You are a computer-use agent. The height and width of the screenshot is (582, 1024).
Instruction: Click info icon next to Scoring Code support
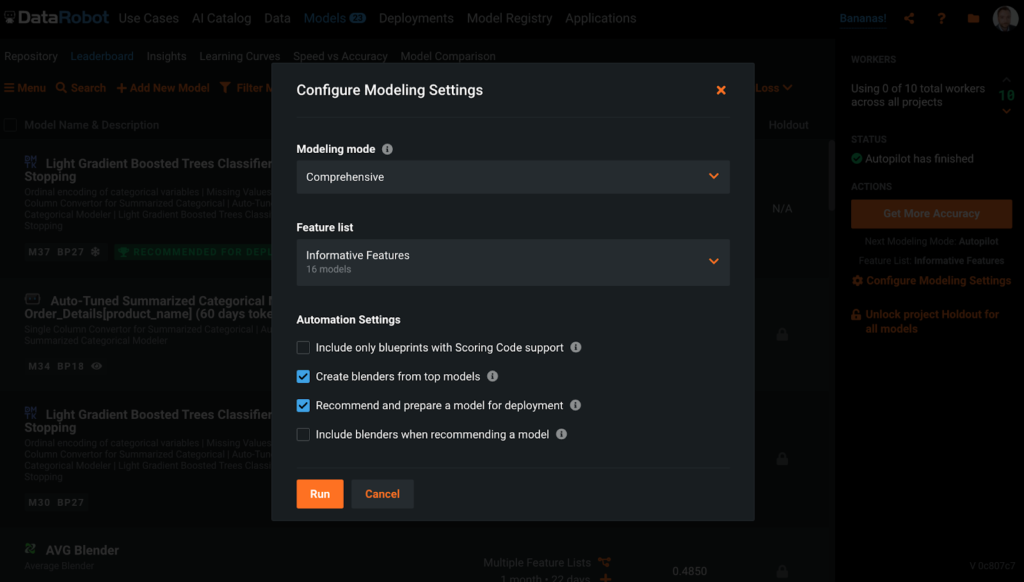576,348
